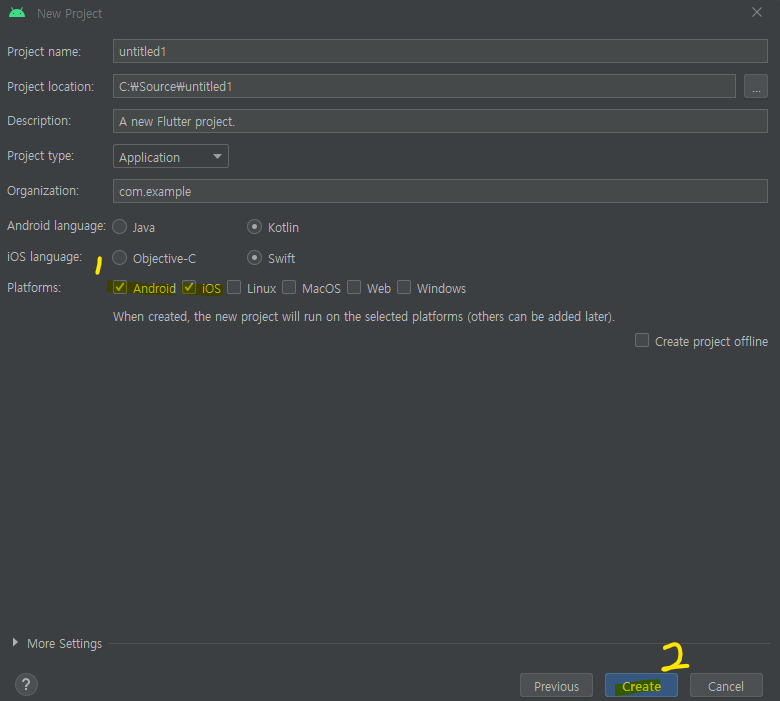
Task: Uncheck the Android platform checkbox
Action: (120, 288)
